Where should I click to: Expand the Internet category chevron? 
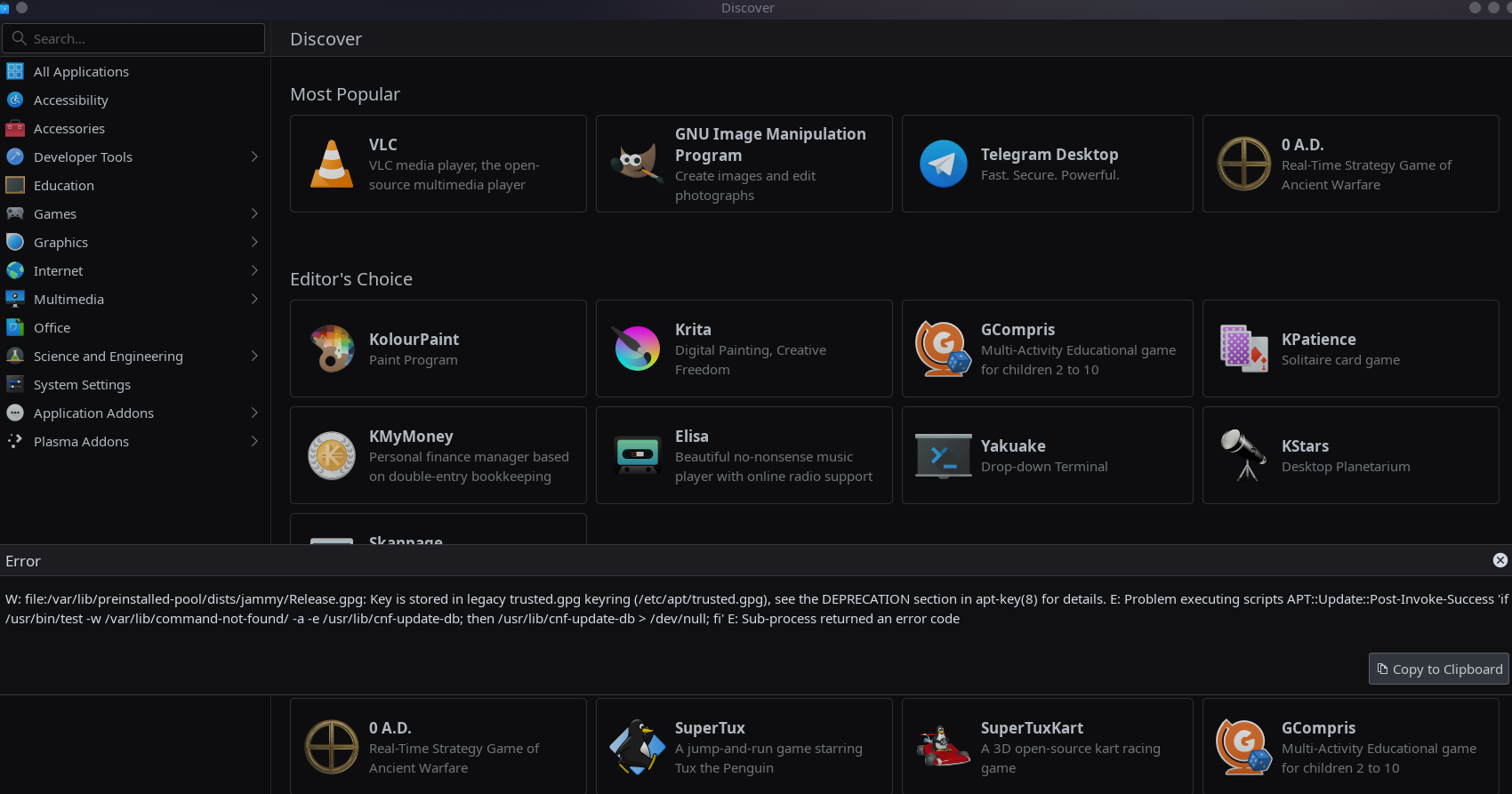point(254,270)
